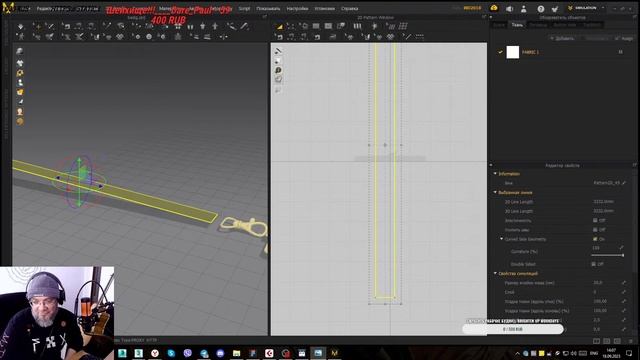Click the volume icon in system tray
640x360 pixels.
[x=574, y=353]
